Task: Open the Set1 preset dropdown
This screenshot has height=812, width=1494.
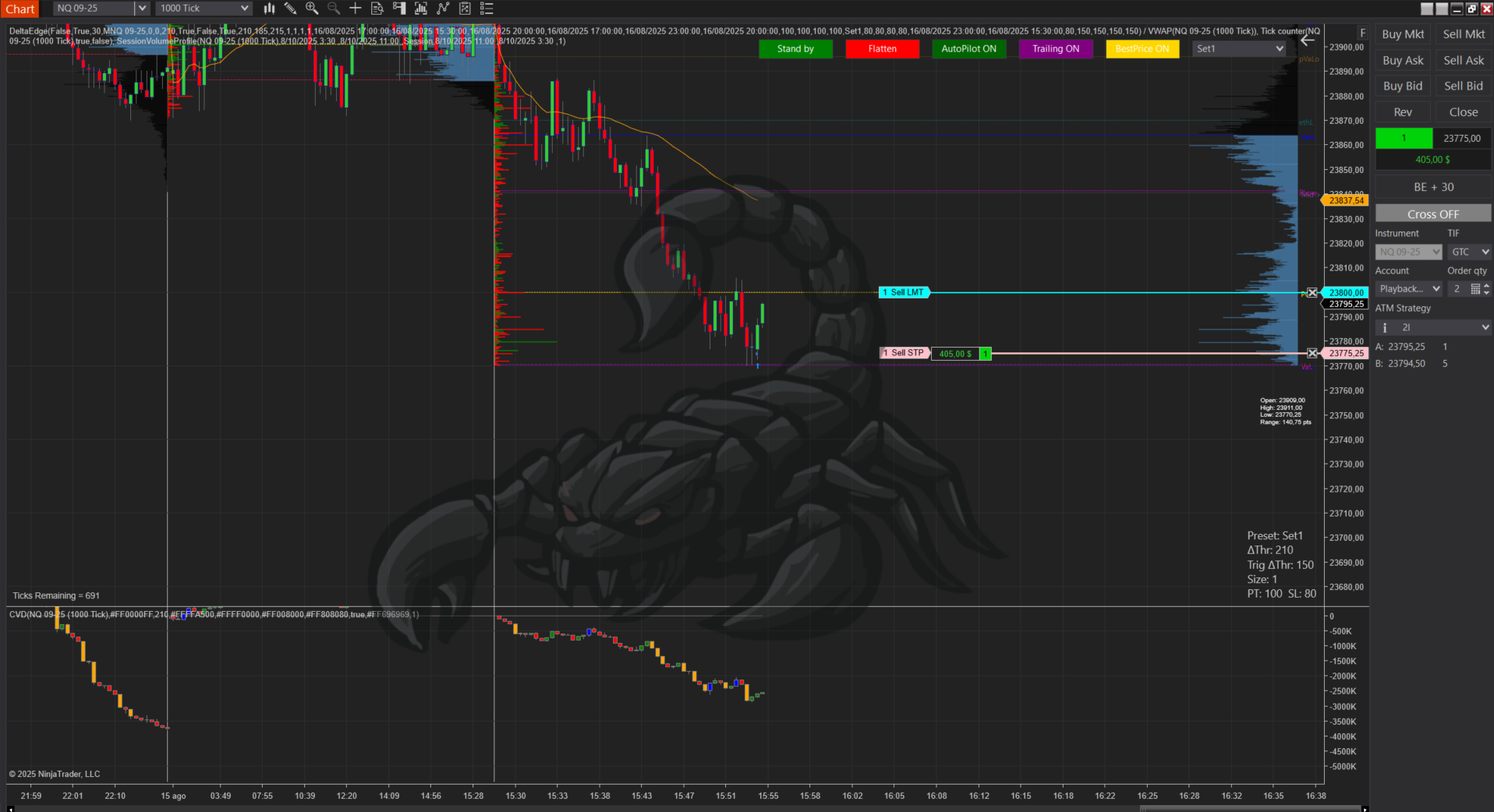Action: pyautogui.click(x=1239, y=48)
